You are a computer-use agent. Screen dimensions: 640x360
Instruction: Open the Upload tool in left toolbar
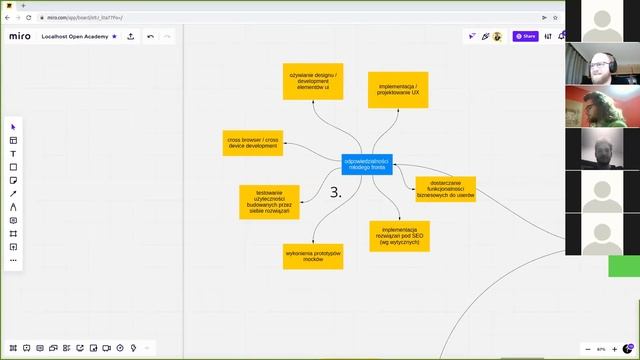click(13, 247)
